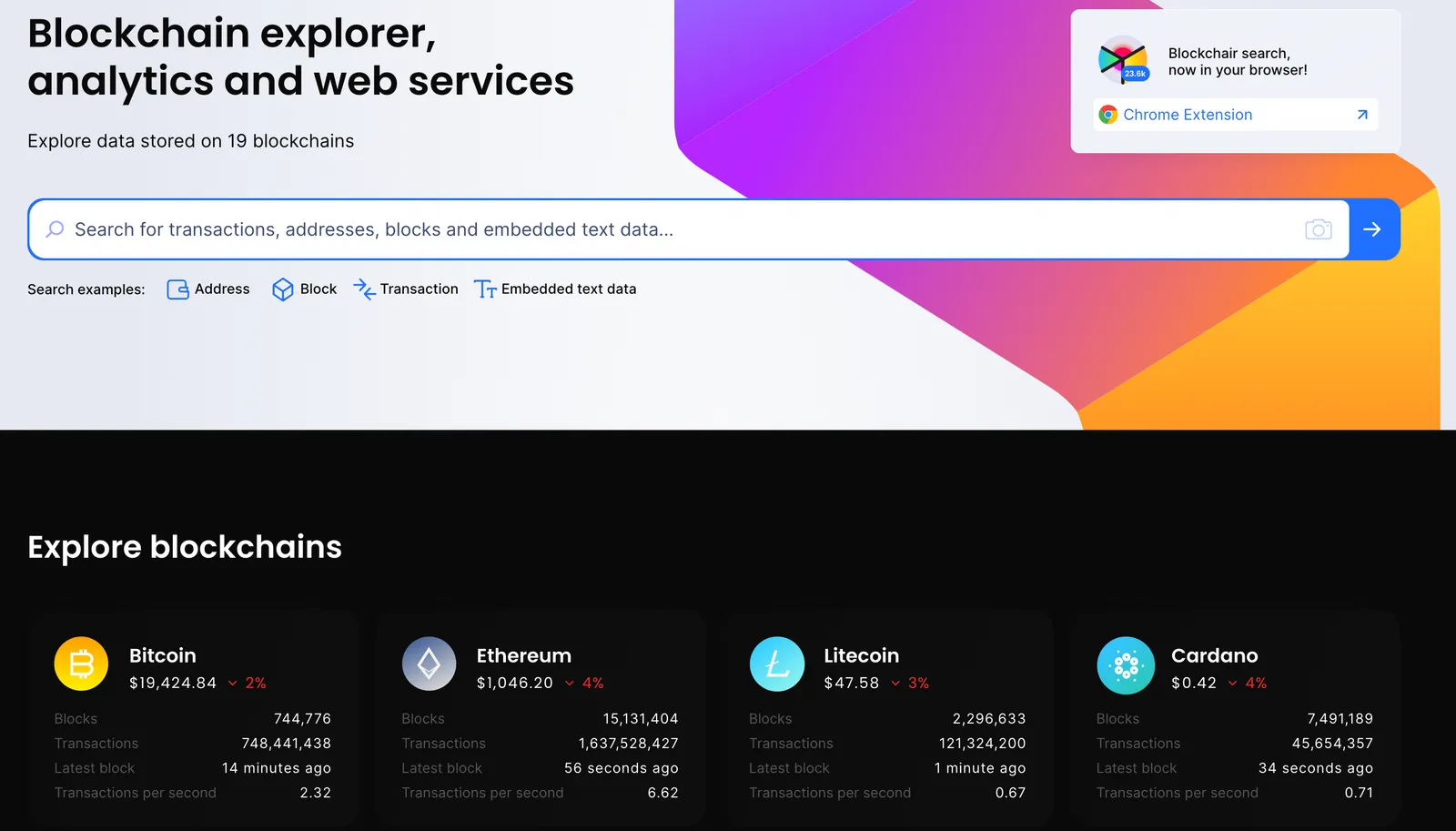1456x831 pixels.
Task: Open the Ethereum diamond logo
Action: point(429,664)
